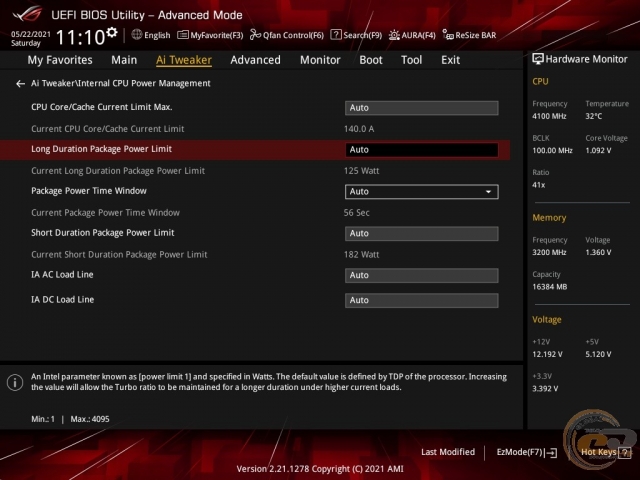Open the Advanced tab
This screenshot has width=640, height=480.
[256, 60]
